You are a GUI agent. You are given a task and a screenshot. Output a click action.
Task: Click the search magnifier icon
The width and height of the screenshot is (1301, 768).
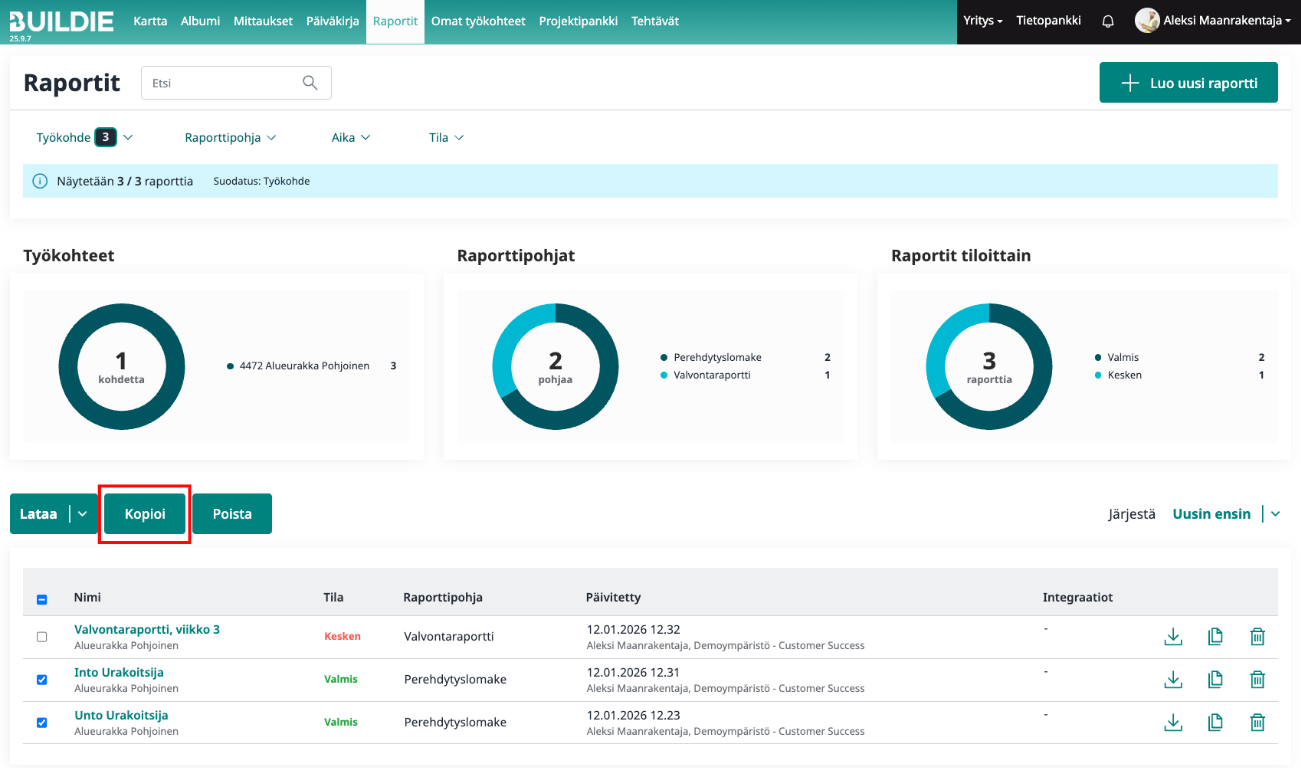(x=310, y=83)
